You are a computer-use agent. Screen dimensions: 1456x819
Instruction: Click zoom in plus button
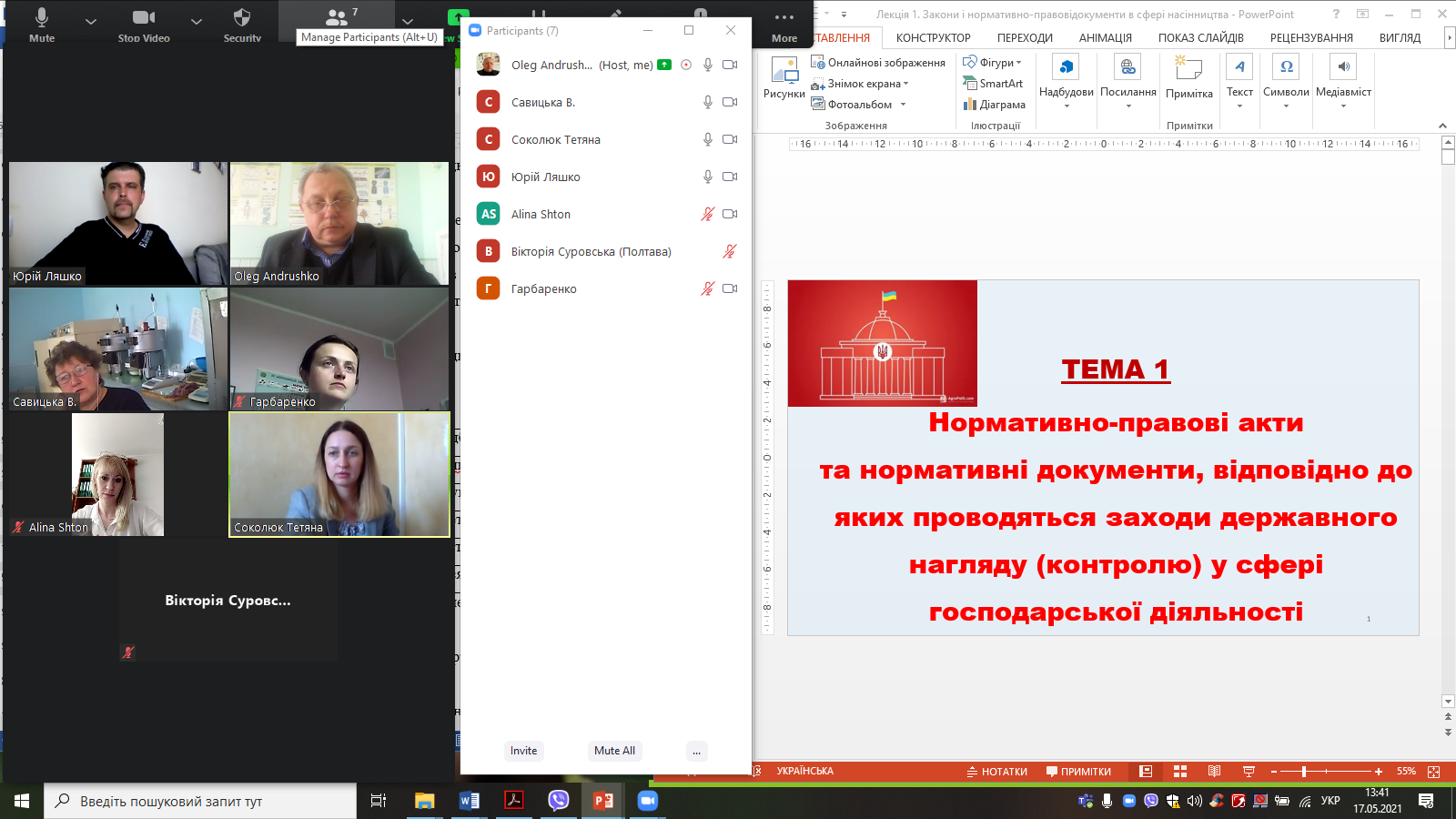(x=1379, y=772)
